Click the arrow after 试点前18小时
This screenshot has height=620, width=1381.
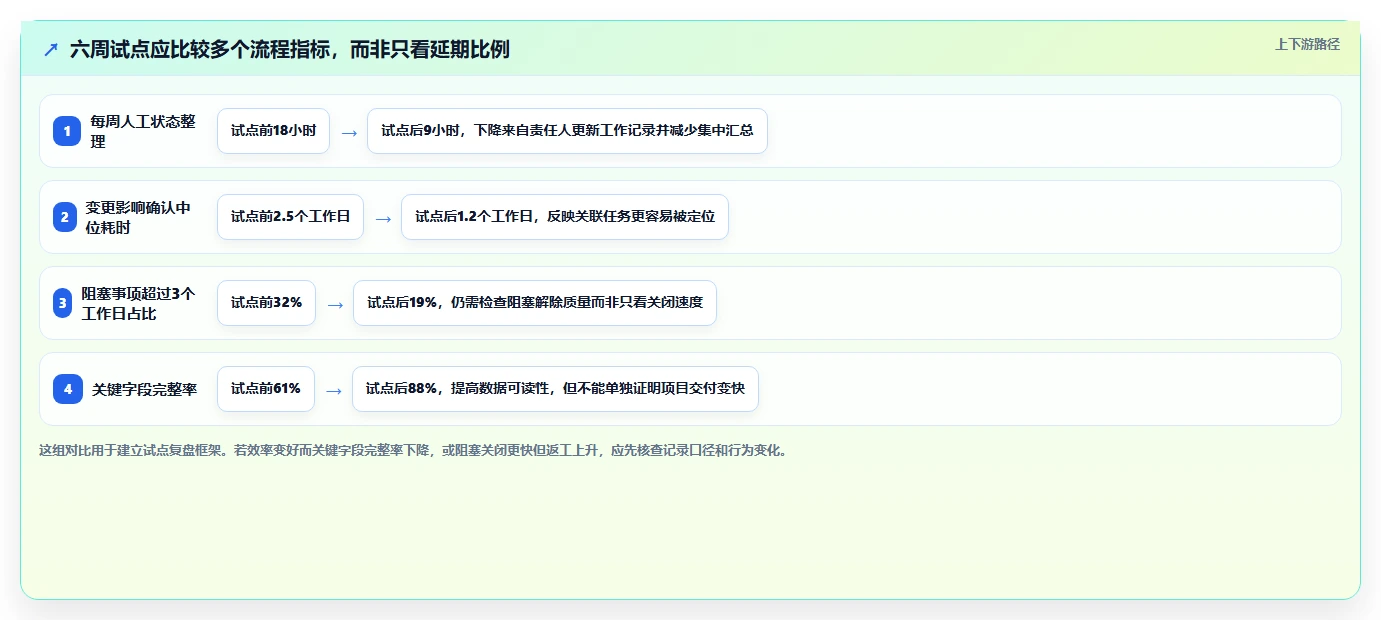pos(349,132)
